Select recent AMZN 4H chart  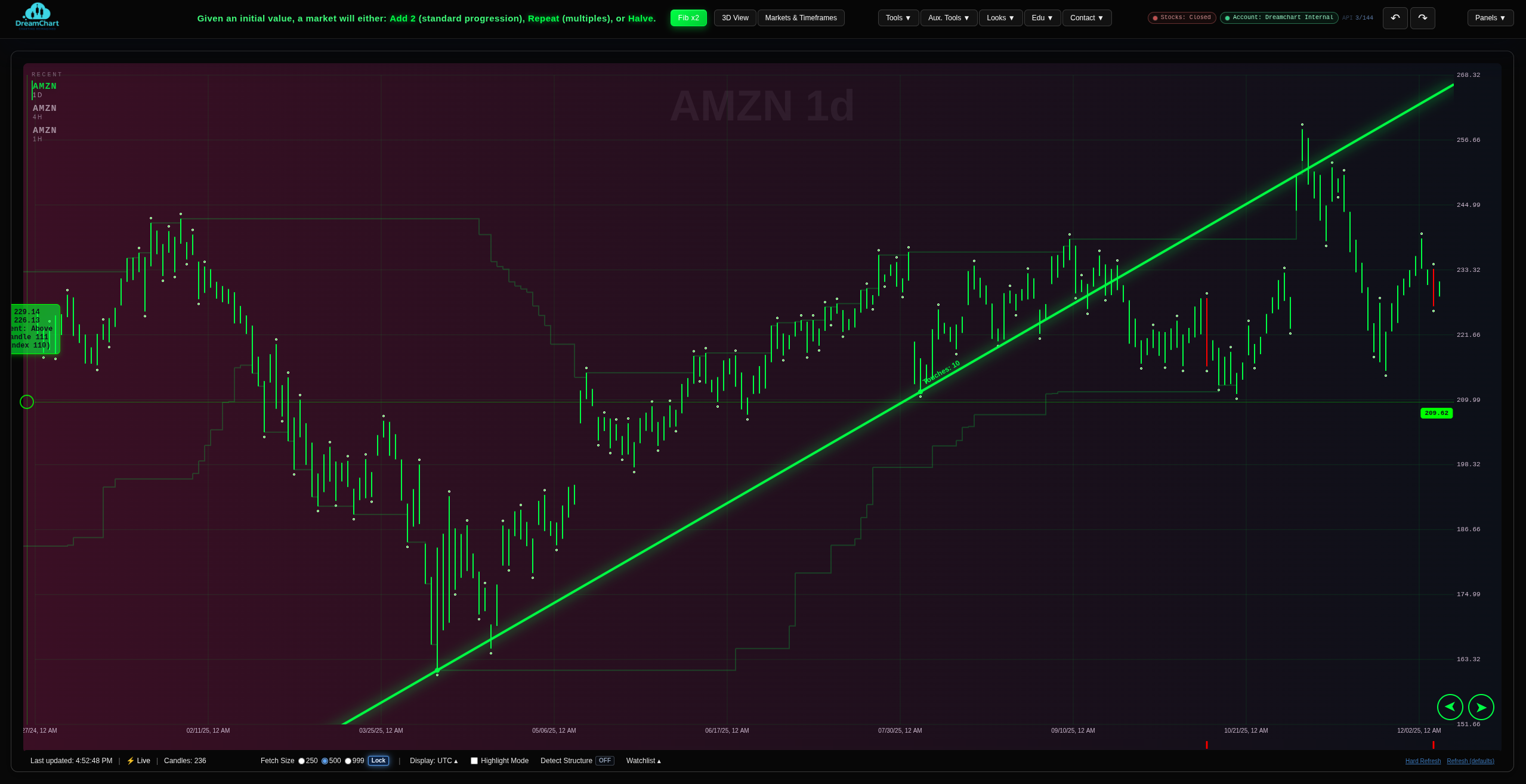pyautogui.click(x=45, y=112)
